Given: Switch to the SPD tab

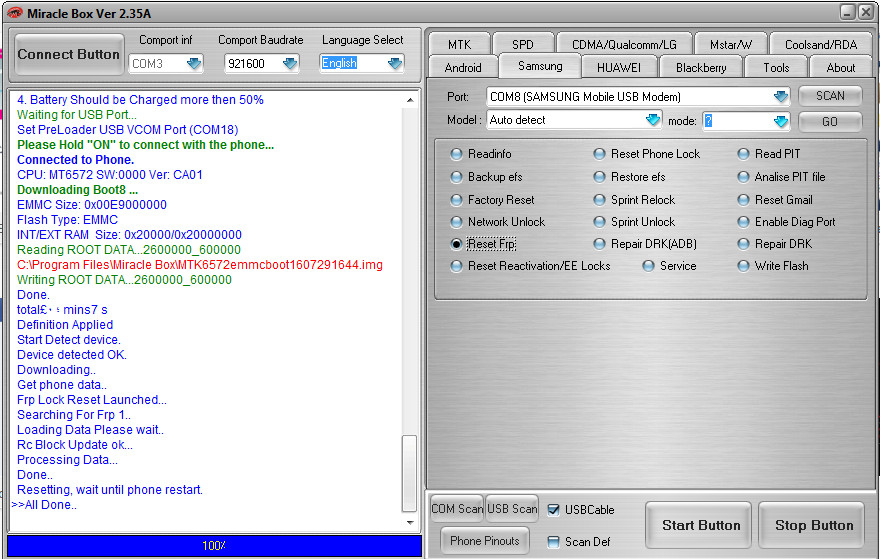Looking at the screenshot, I should [522, 44].
